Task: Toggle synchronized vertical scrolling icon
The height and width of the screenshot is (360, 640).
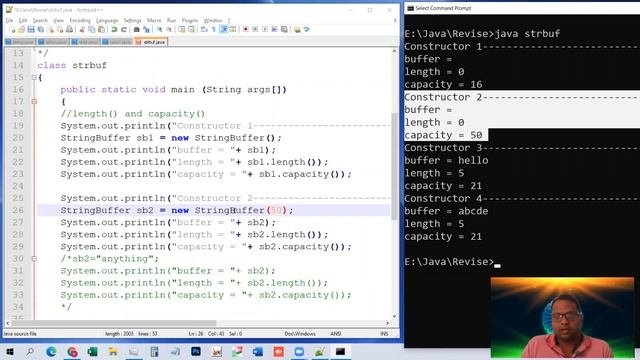Action: pyautogui.click(x=182, y=29)
